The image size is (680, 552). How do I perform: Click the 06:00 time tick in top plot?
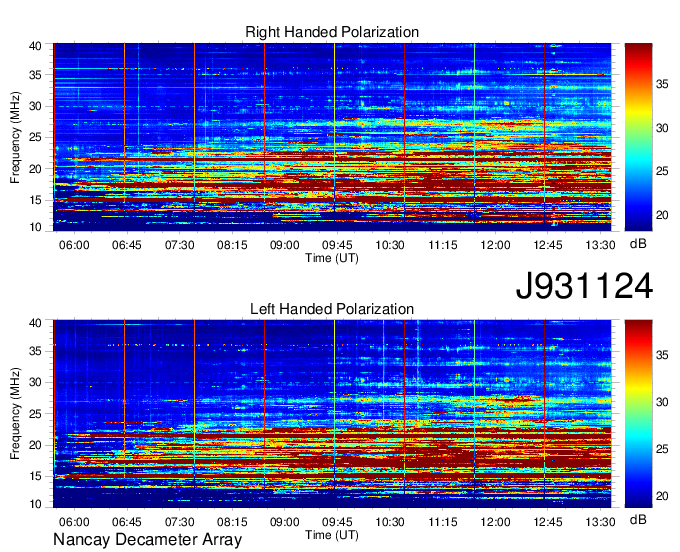pyautogui.click(x=74, y=245)
